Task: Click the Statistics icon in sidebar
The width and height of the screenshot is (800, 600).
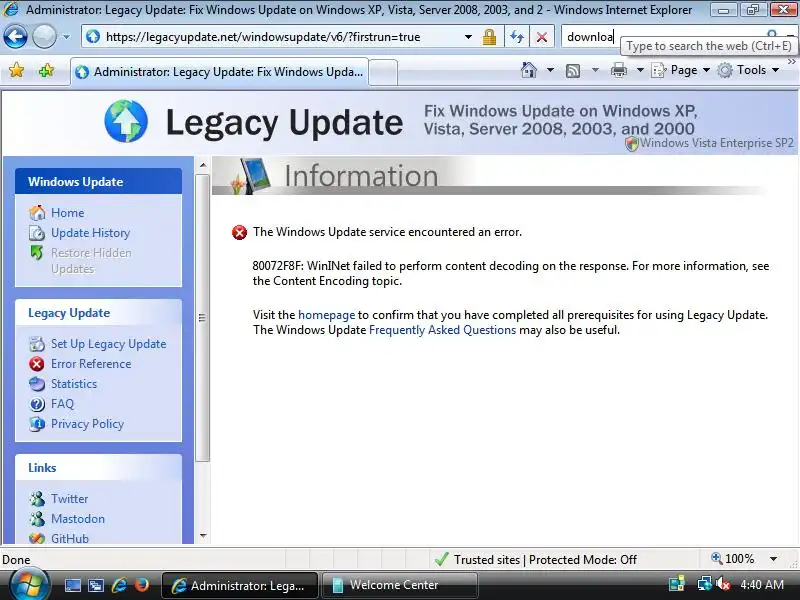Action: (37, 384)
